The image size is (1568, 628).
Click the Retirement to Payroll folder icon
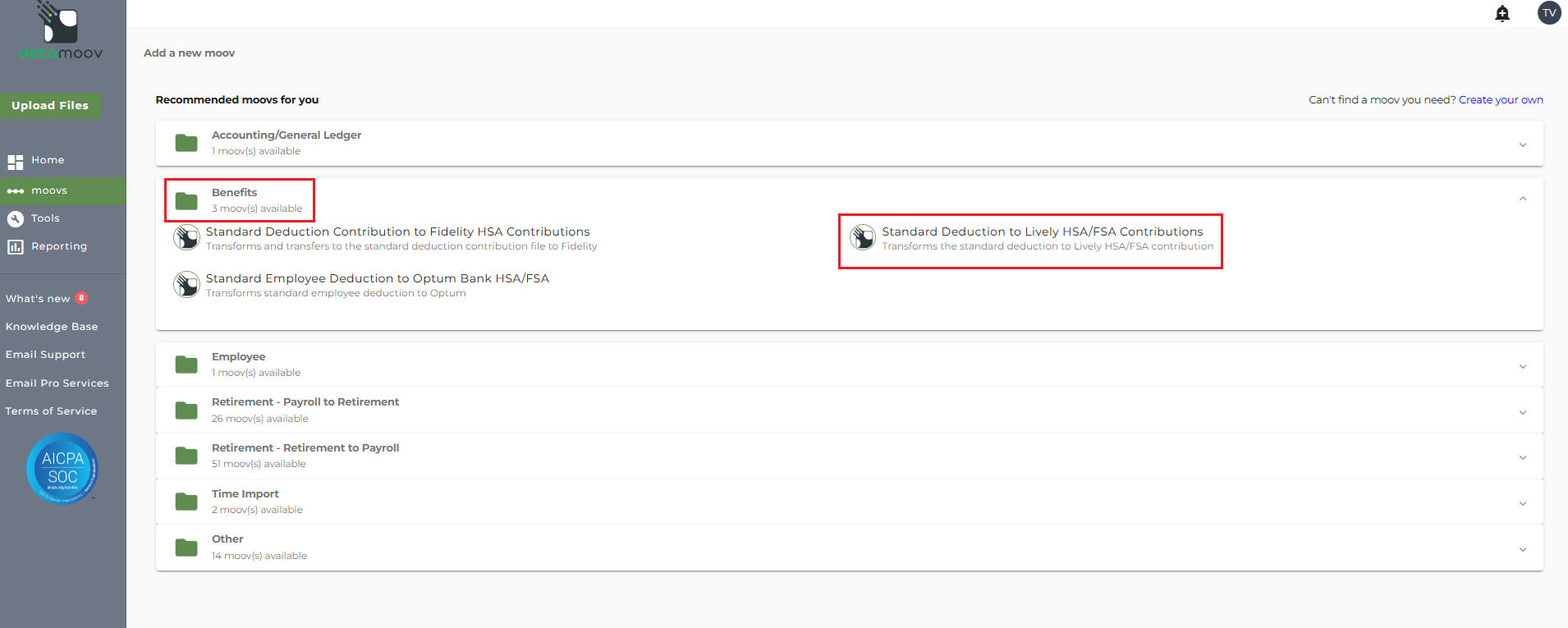coord(186,456)
